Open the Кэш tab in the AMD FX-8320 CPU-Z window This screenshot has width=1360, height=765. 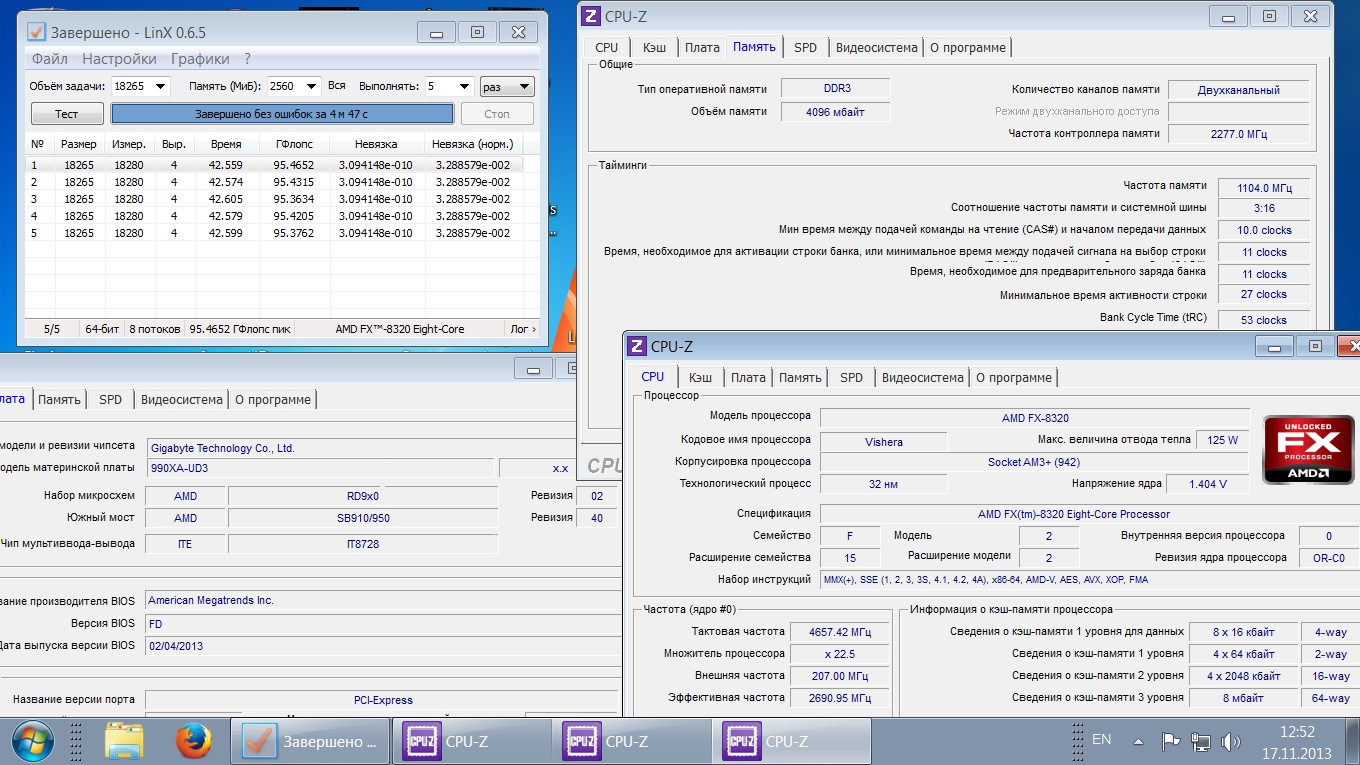(x=700, y=377)
